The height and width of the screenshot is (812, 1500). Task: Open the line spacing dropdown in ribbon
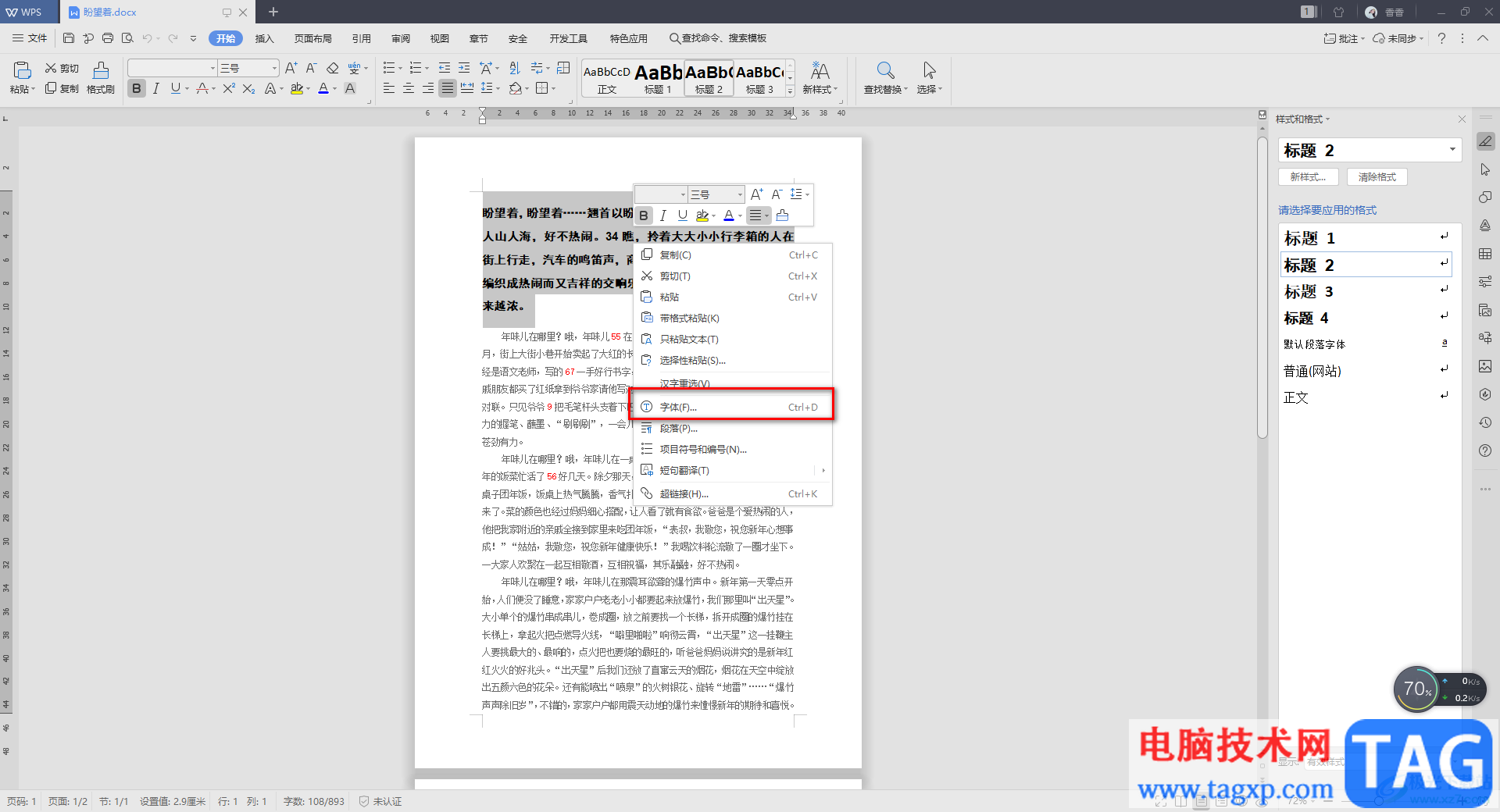[498, 88]
